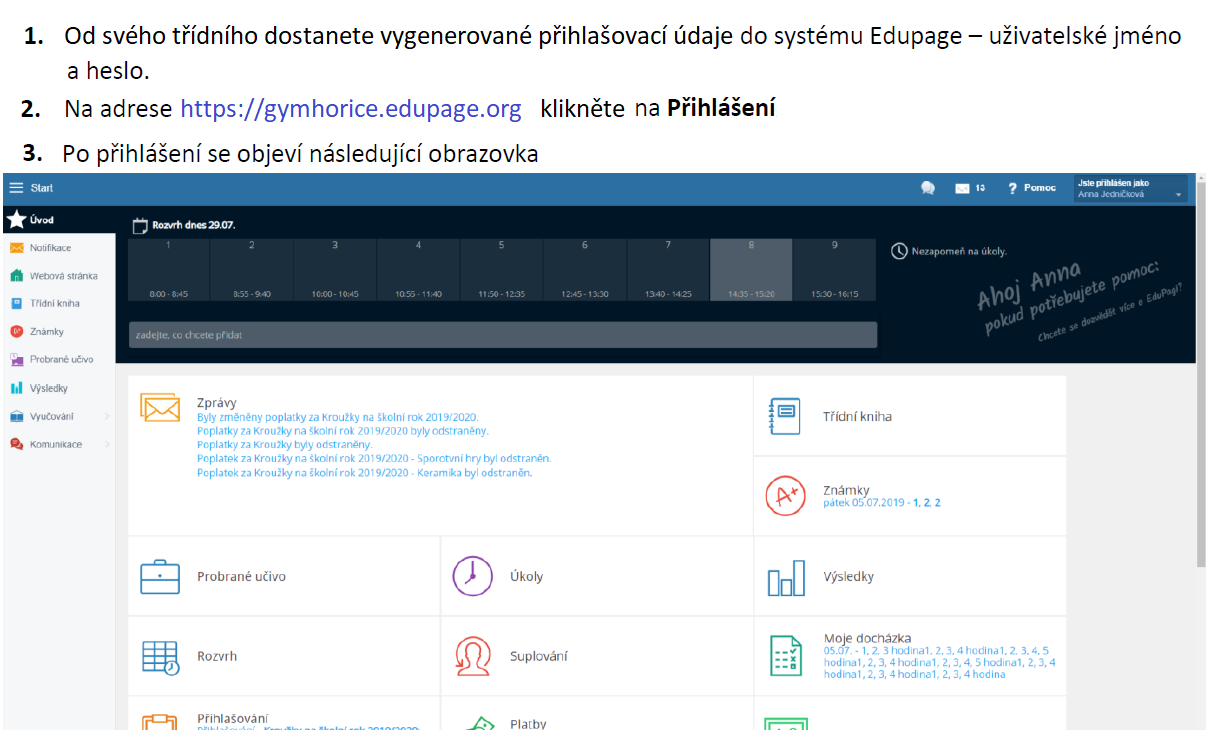The width and height of the screenshot is (1206, 730).
Task: Expand the logged-in user dropdown Anna Jedničková
Action: tap(1130, 189)
